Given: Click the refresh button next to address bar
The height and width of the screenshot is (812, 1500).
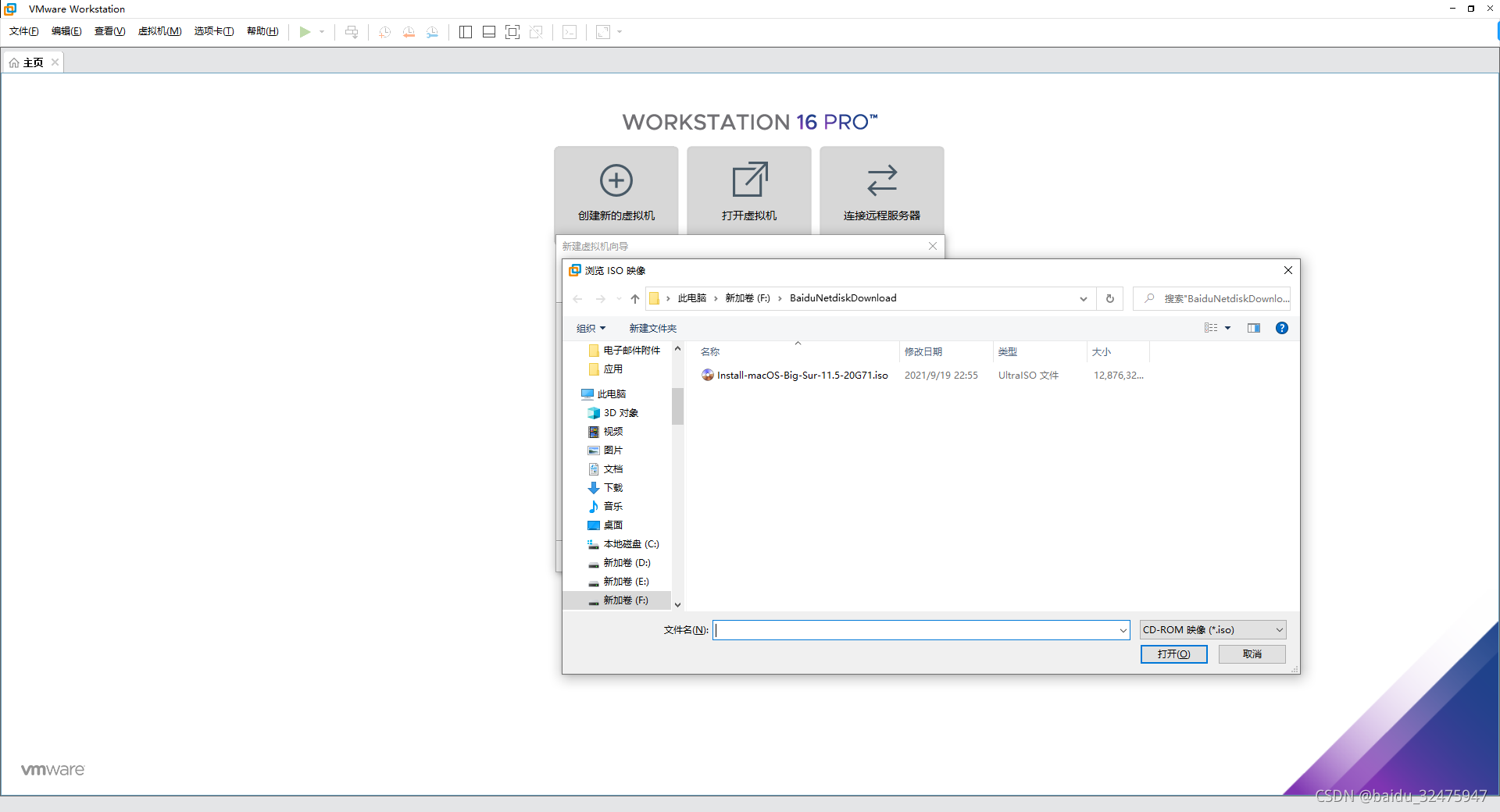Looking at the screenshot, I should tap(1109, 298).
